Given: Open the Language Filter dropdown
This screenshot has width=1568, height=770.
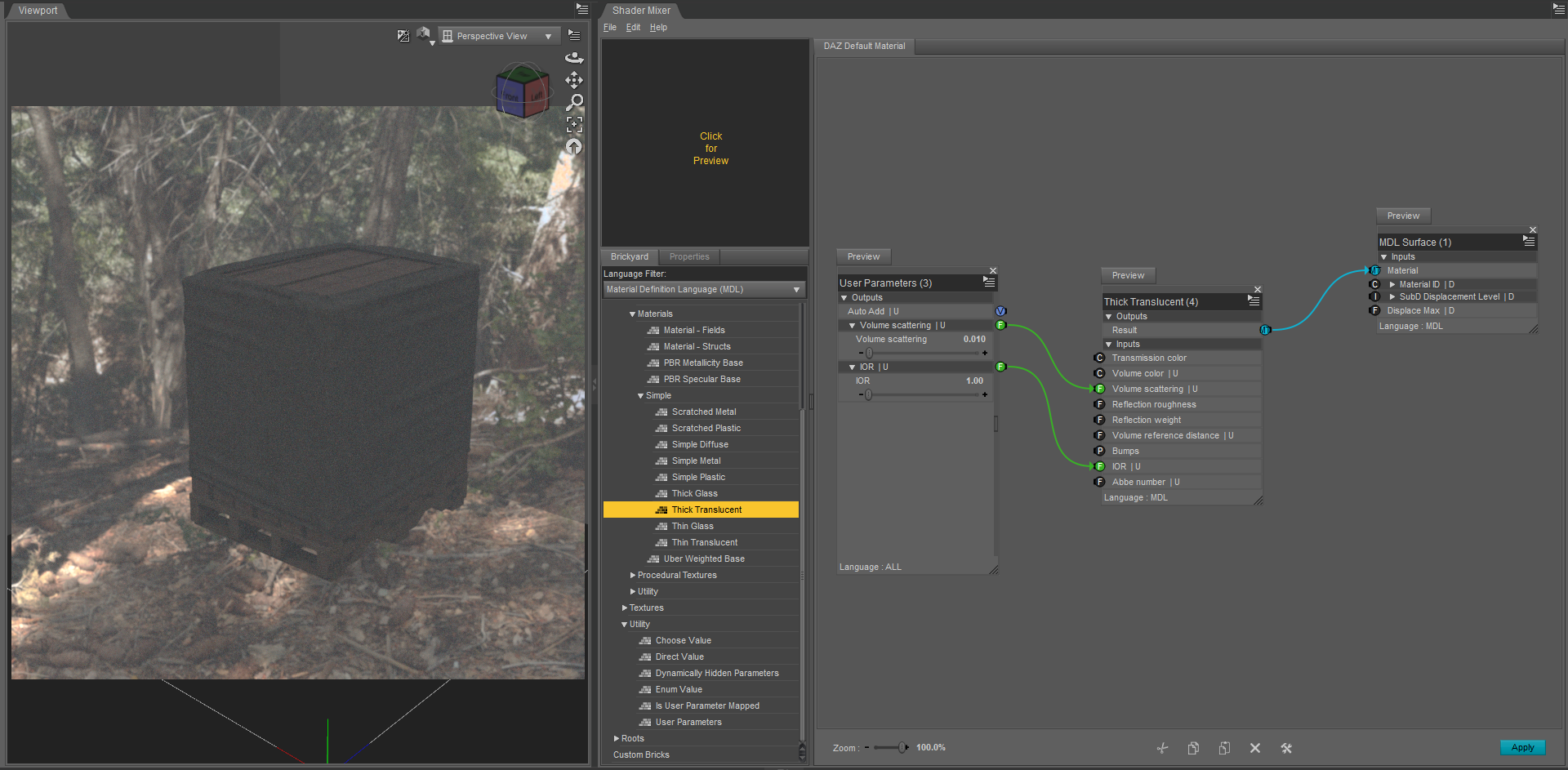Looking at the screenshot, I should point(704,290).
